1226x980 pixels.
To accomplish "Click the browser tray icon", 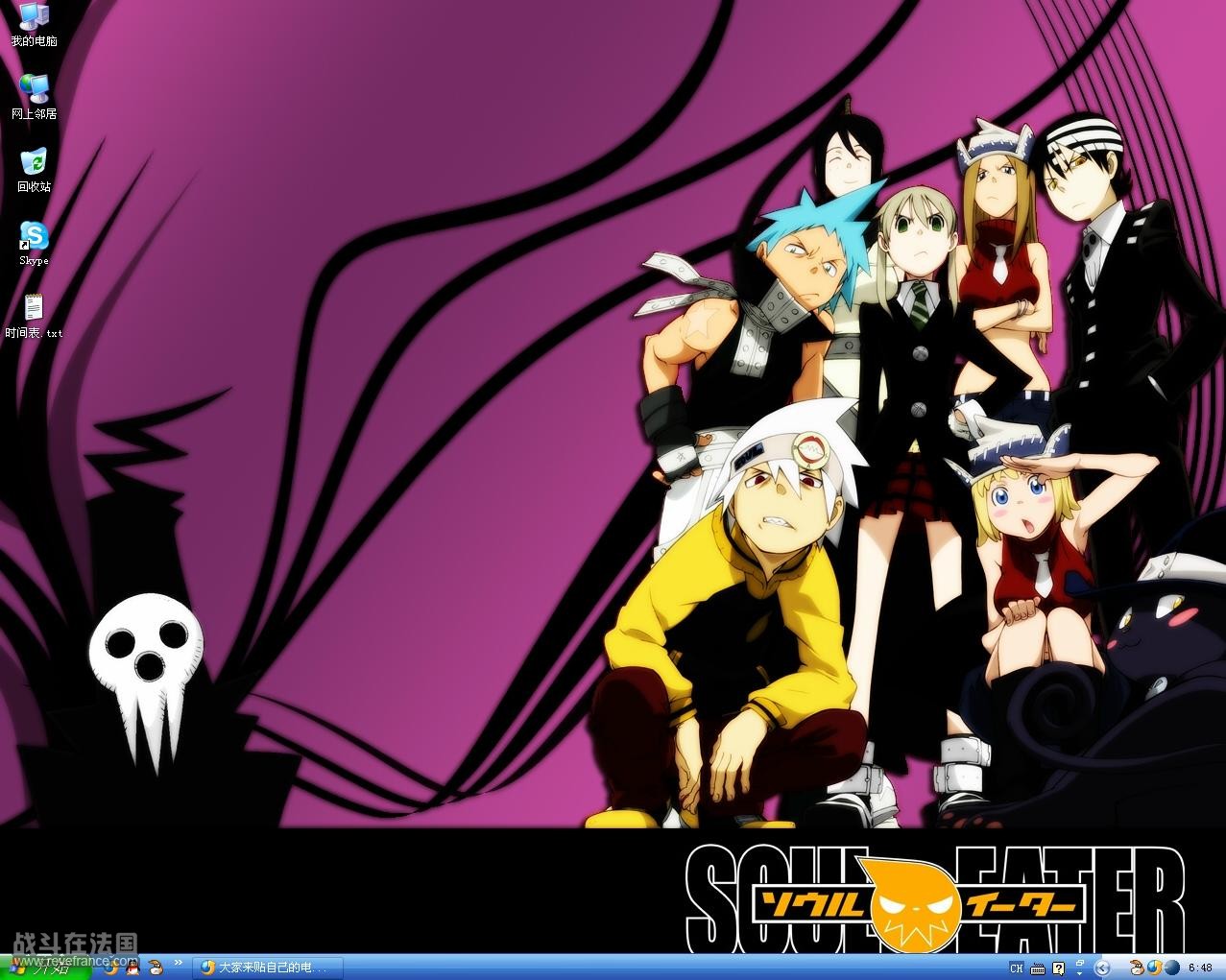I will coord(1155,968).
